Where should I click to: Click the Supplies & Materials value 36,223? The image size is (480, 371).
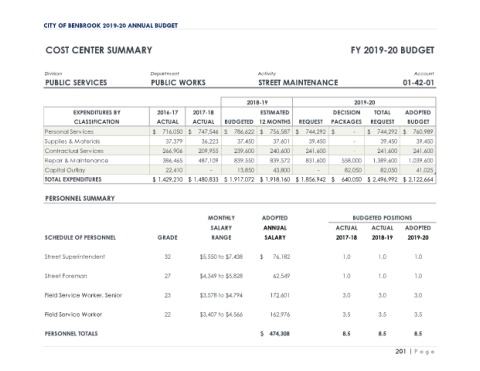(210, 141)
